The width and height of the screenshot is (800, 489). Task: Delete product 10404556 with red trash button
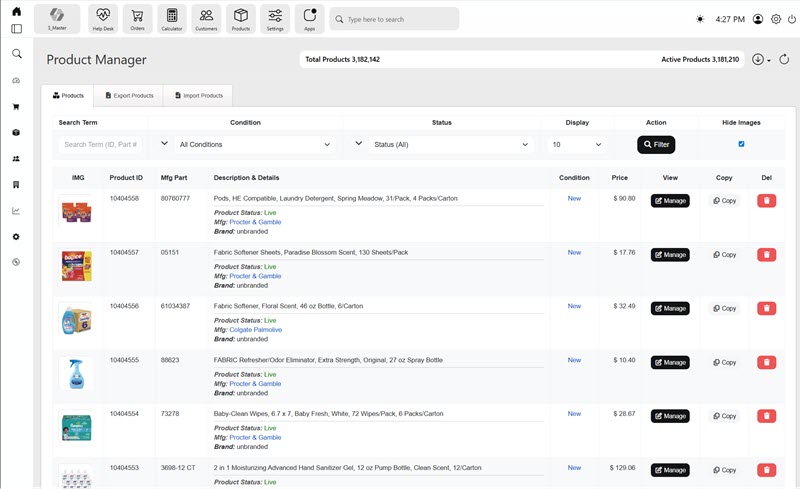click(x=767, y=309)
